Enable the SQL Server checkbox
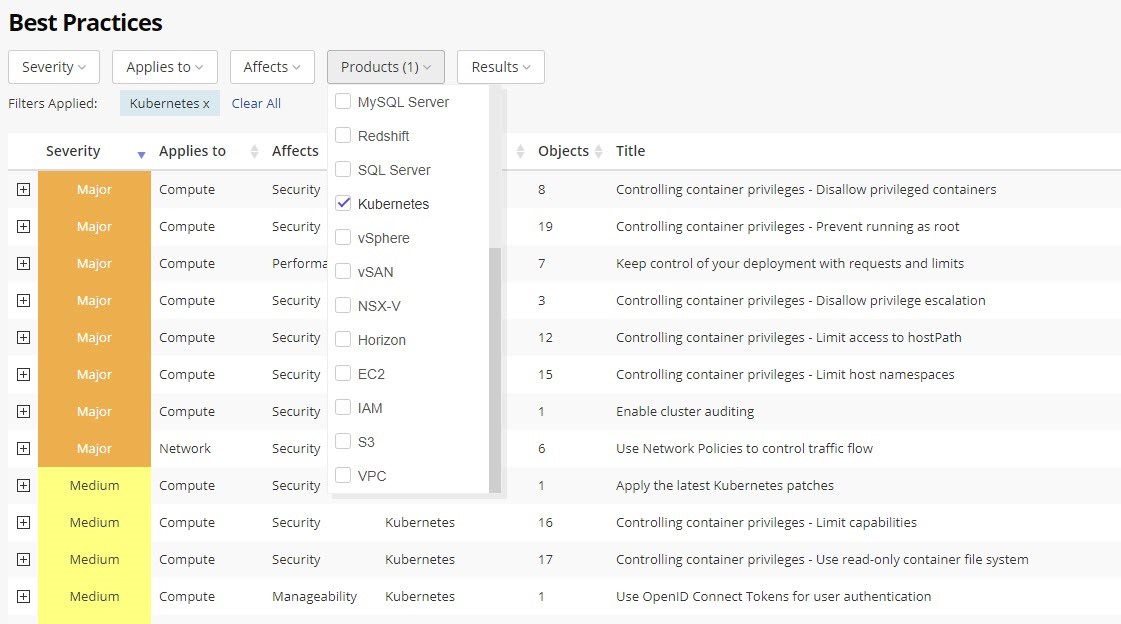Viewport: 1121px width, 624px height. 343,169
